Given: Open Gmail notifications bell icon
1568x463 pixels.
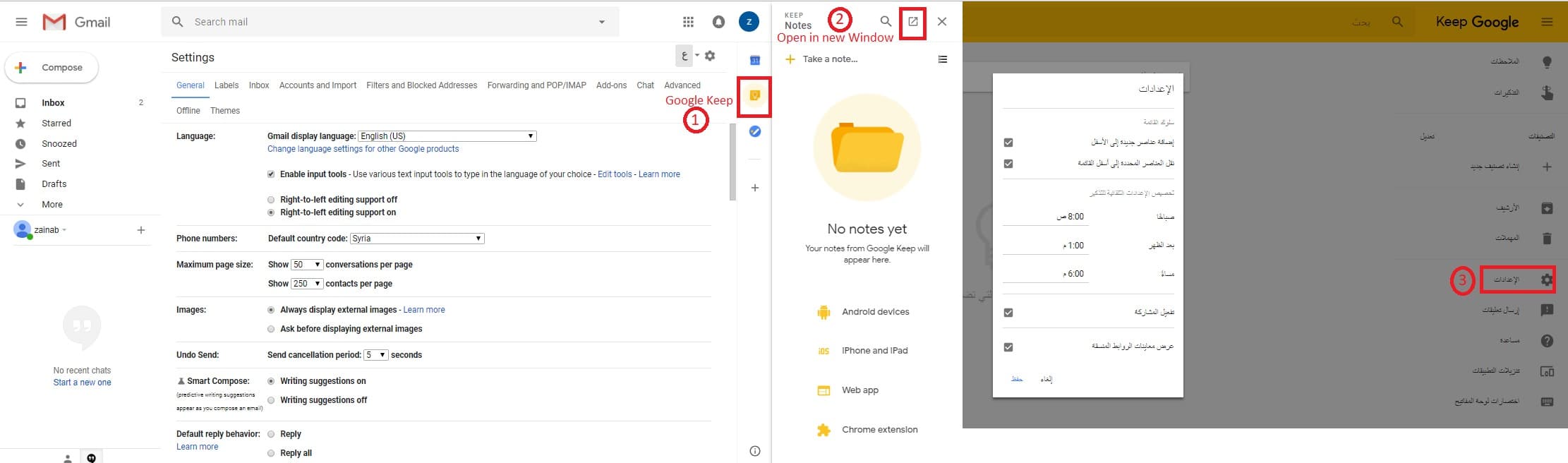Looking at the screenshot, I should pyautogui.click(x=718, y=22).
